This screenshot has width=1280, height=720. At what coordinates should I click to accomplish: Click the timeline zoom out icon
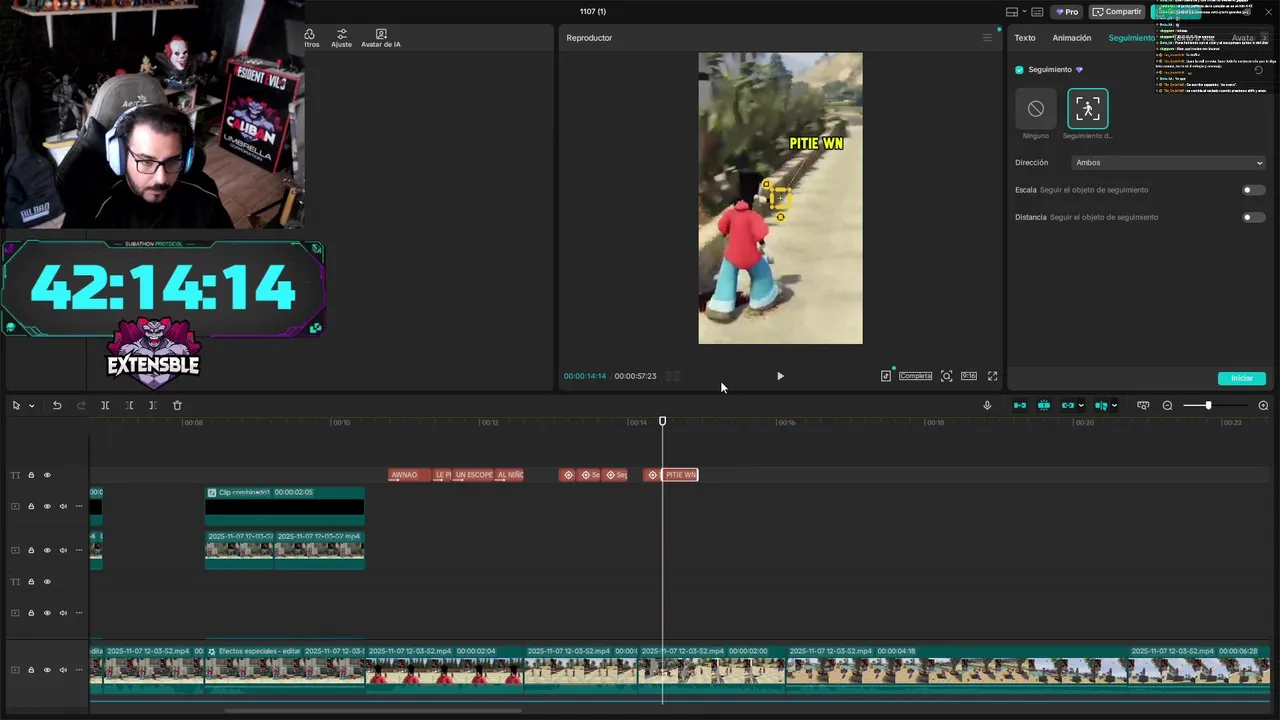(1167, 405)
